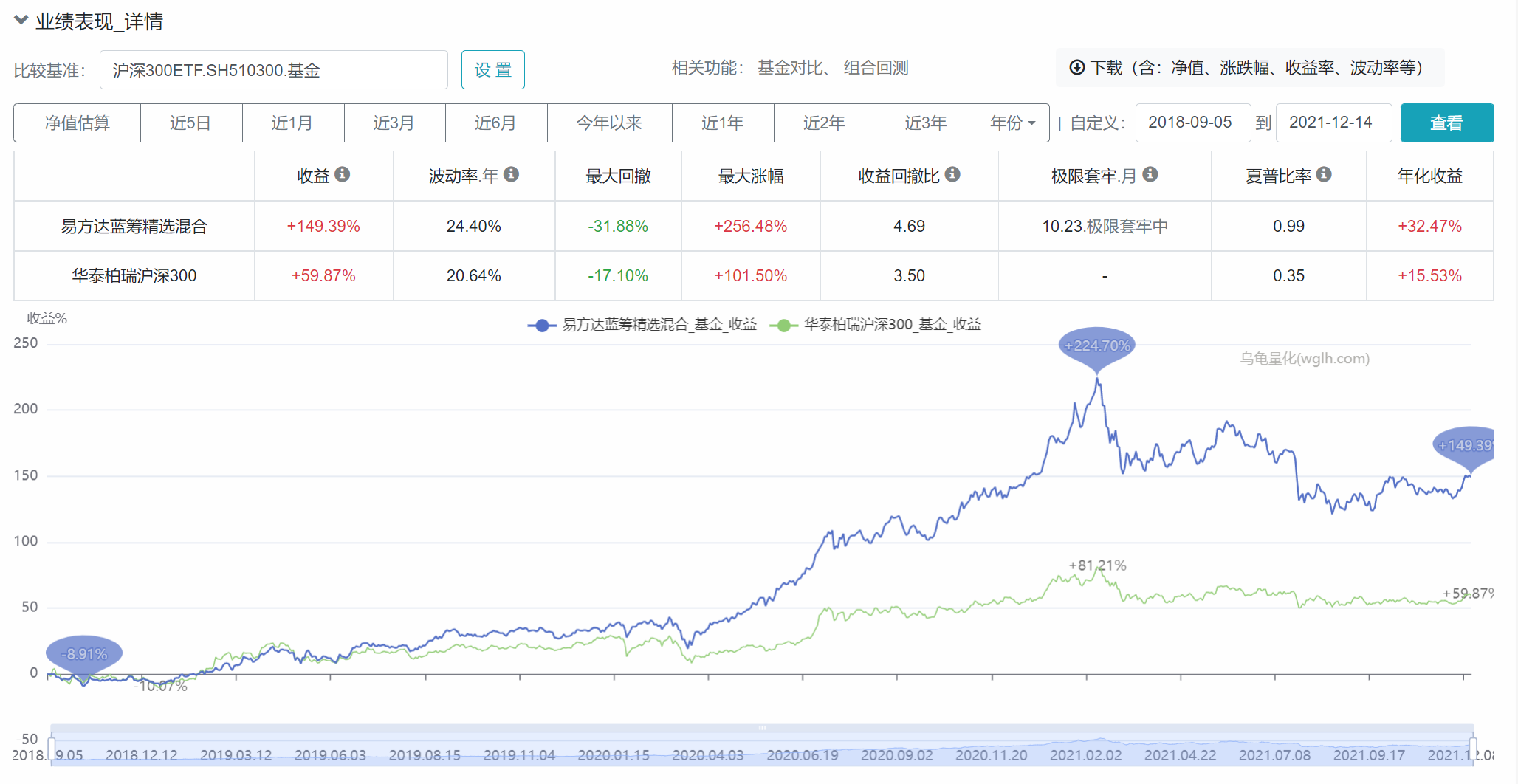Click the -8.91% low marker bubble
The image size is (1518, 784).
pyautogui.click(x=84, y=654)
